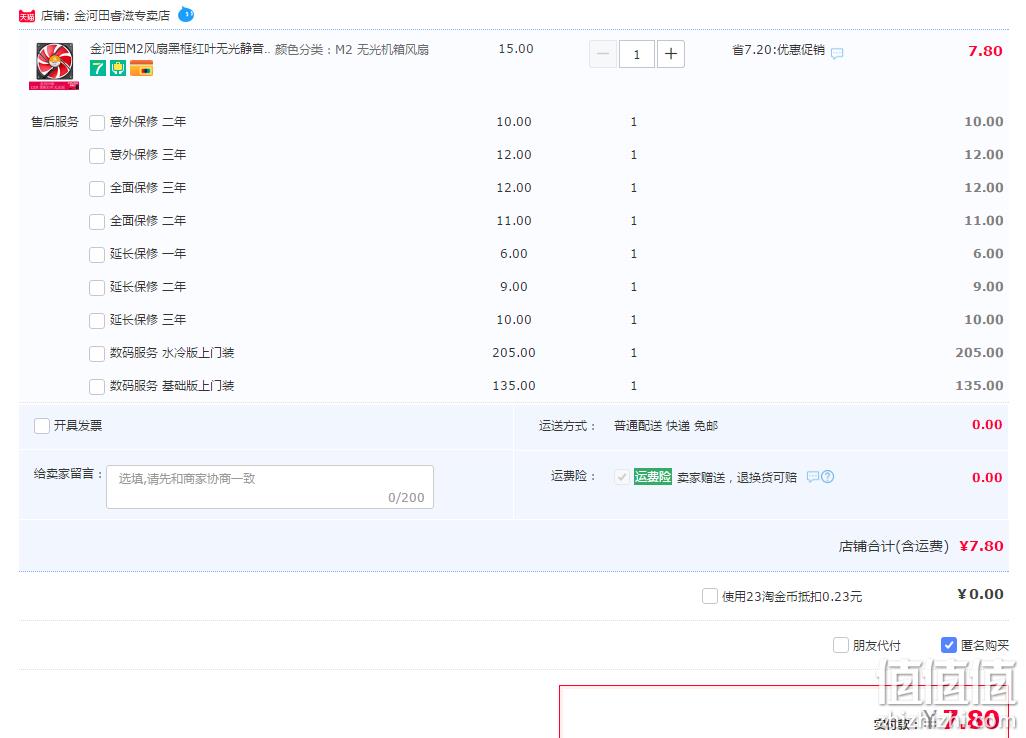Click the 售后服务 label

[55, 122]
